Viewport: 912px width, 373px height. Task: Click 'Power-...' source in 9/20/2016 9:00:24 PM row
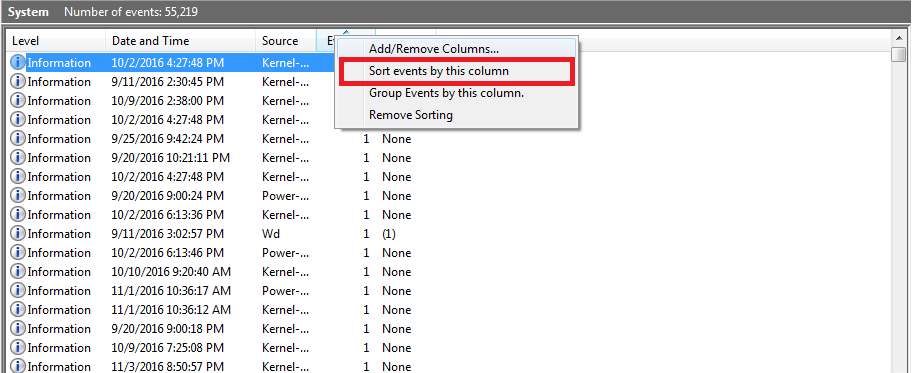tap(286, 196)
